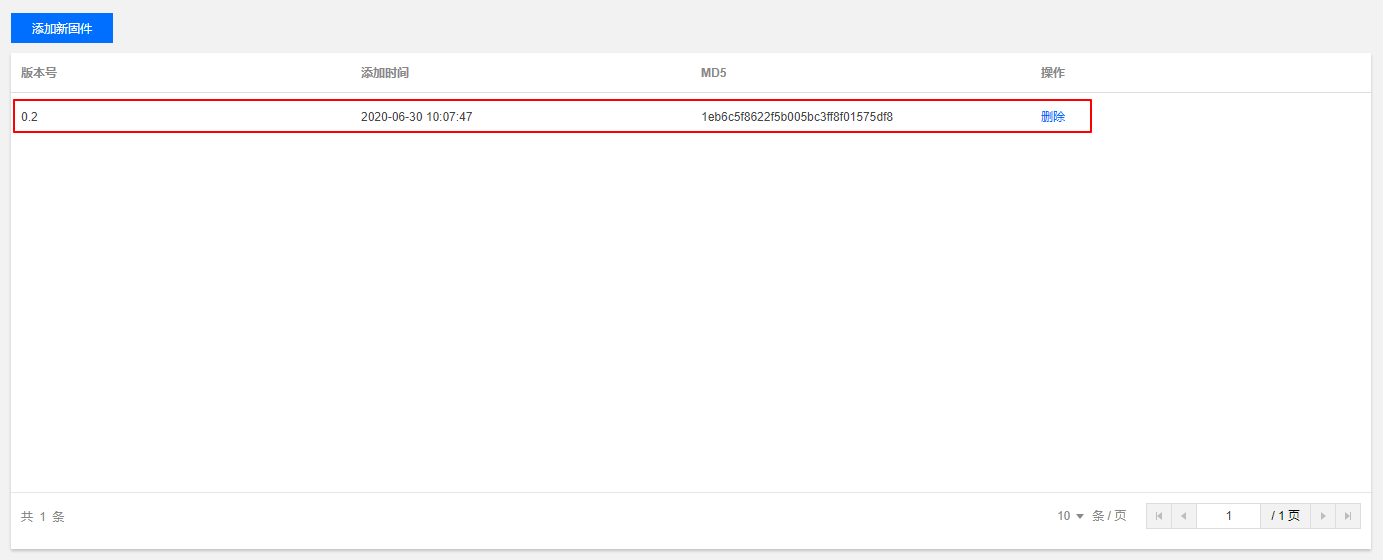The height and width of the screenshot is (560, 1383).
Task: Select timestamp 2020-06-30 10:07:47
Action: click(416, 116)
